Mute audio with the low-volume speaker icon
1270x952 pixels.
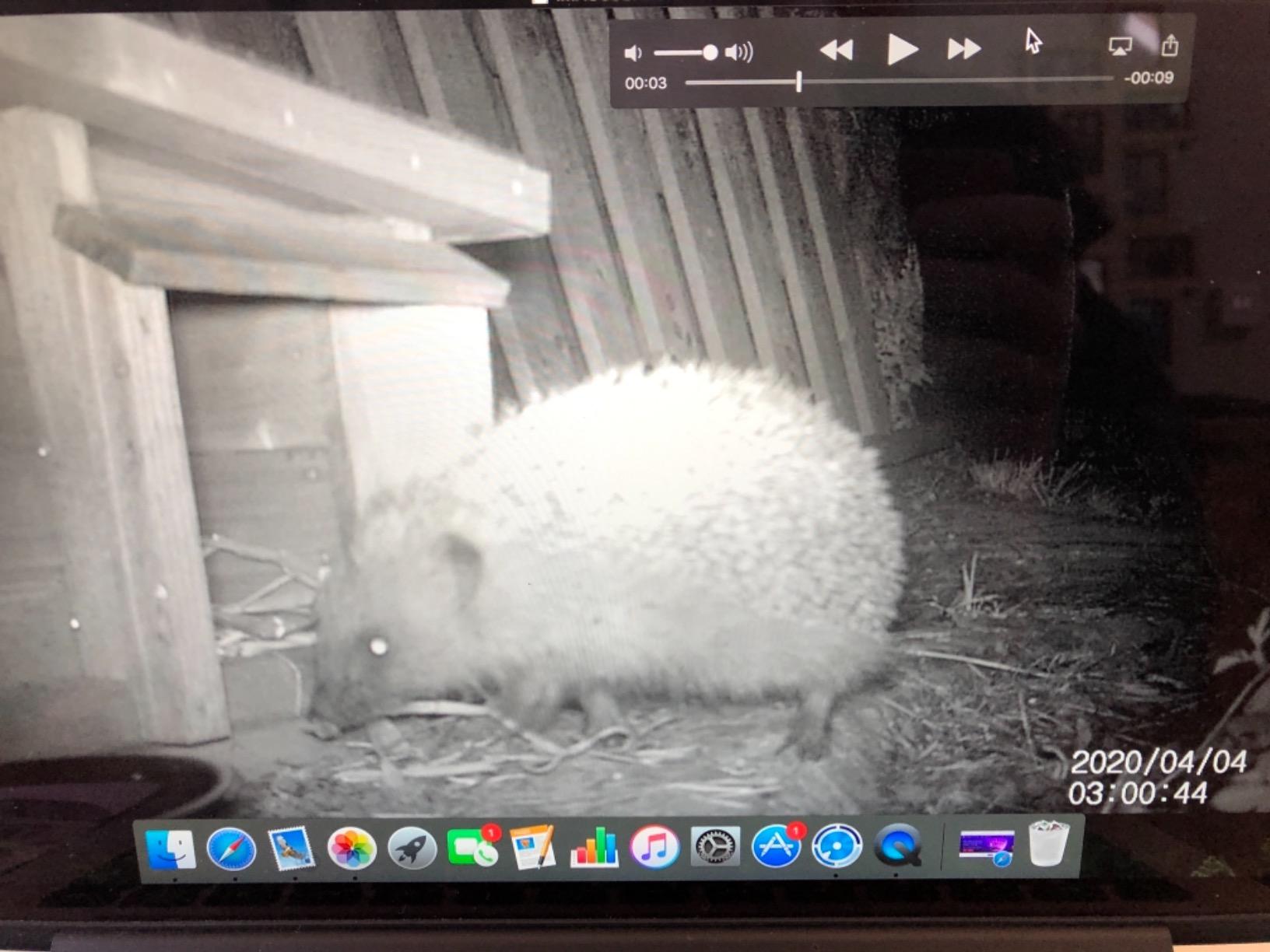tap(633, 53)
